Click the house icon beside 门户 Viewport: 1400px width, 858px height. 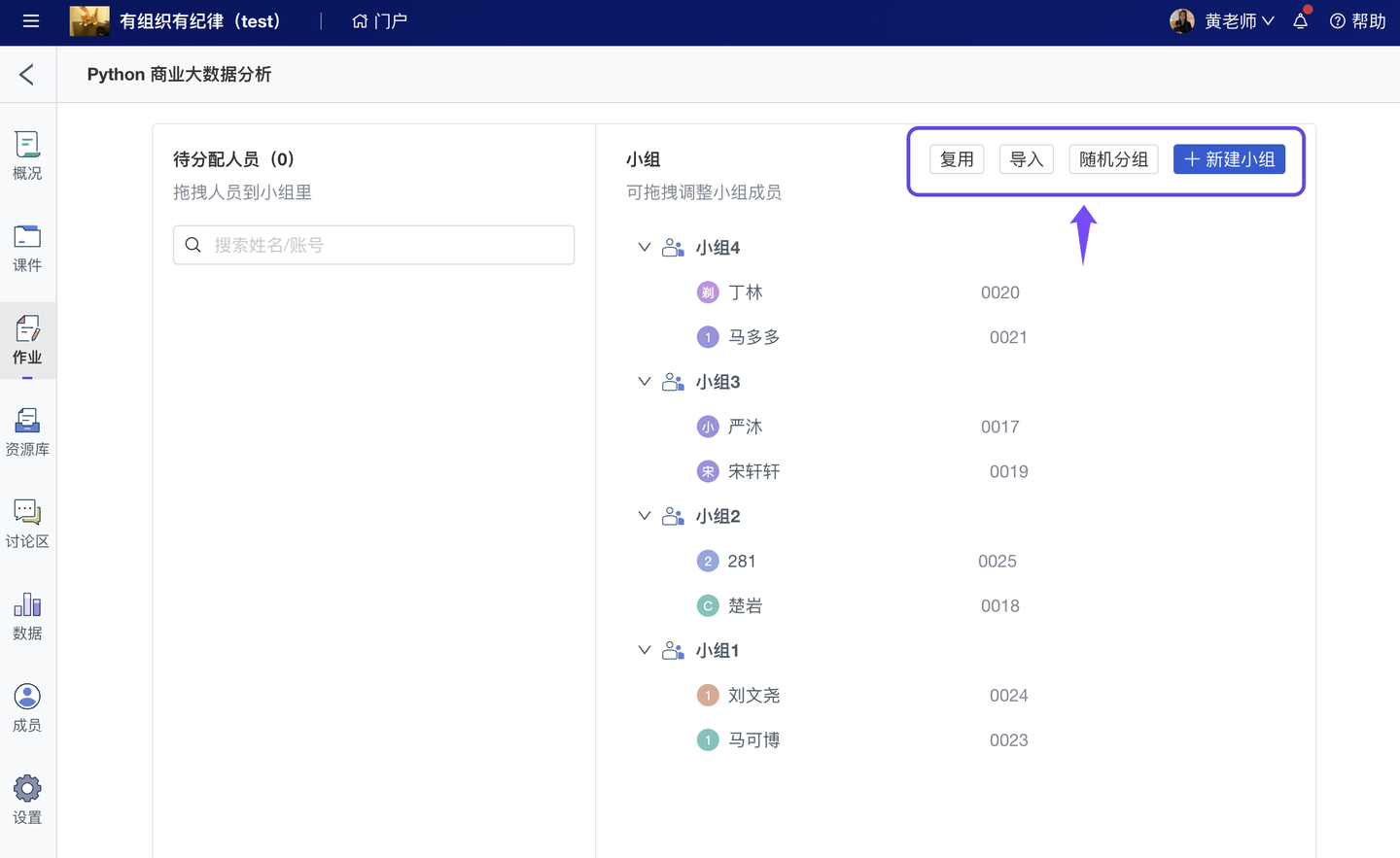coord(360,21)
